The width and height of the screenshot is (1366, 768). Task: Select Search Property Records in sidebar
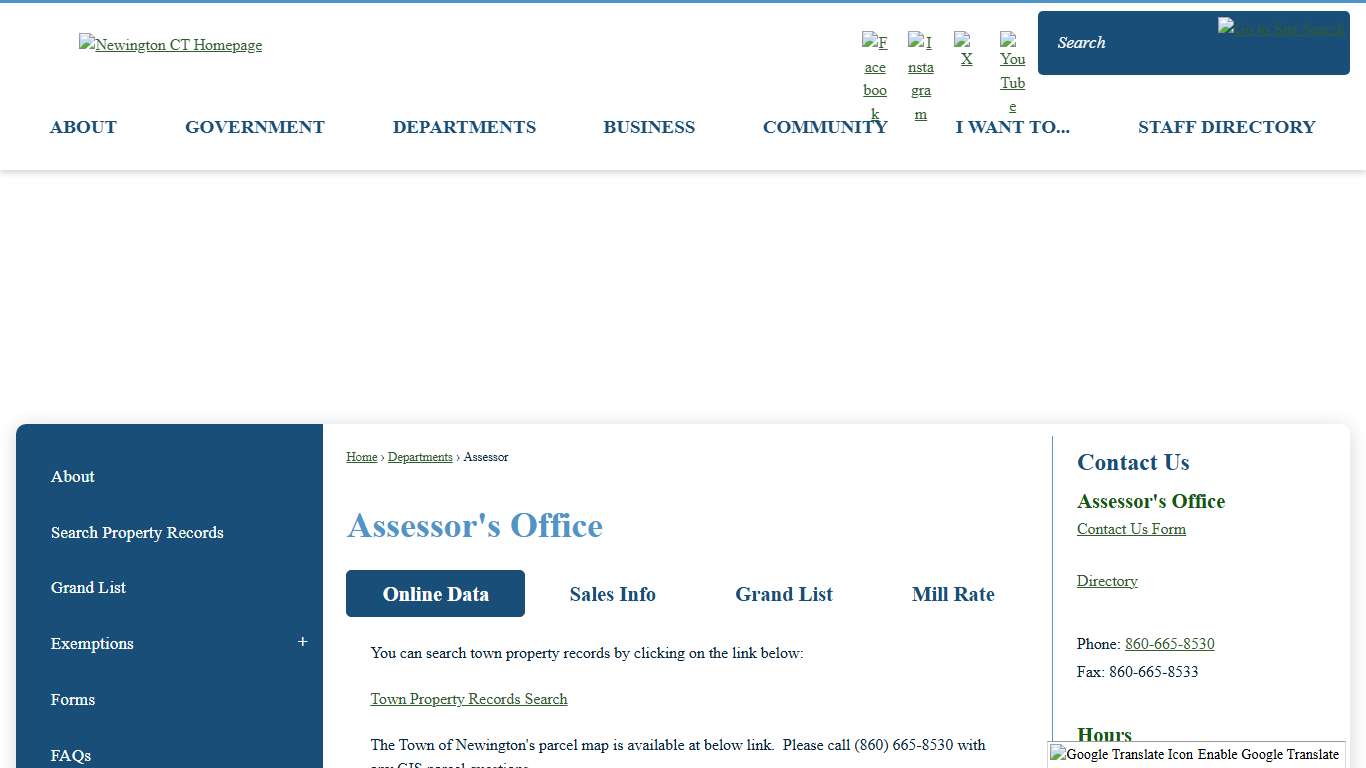(137, 533)
